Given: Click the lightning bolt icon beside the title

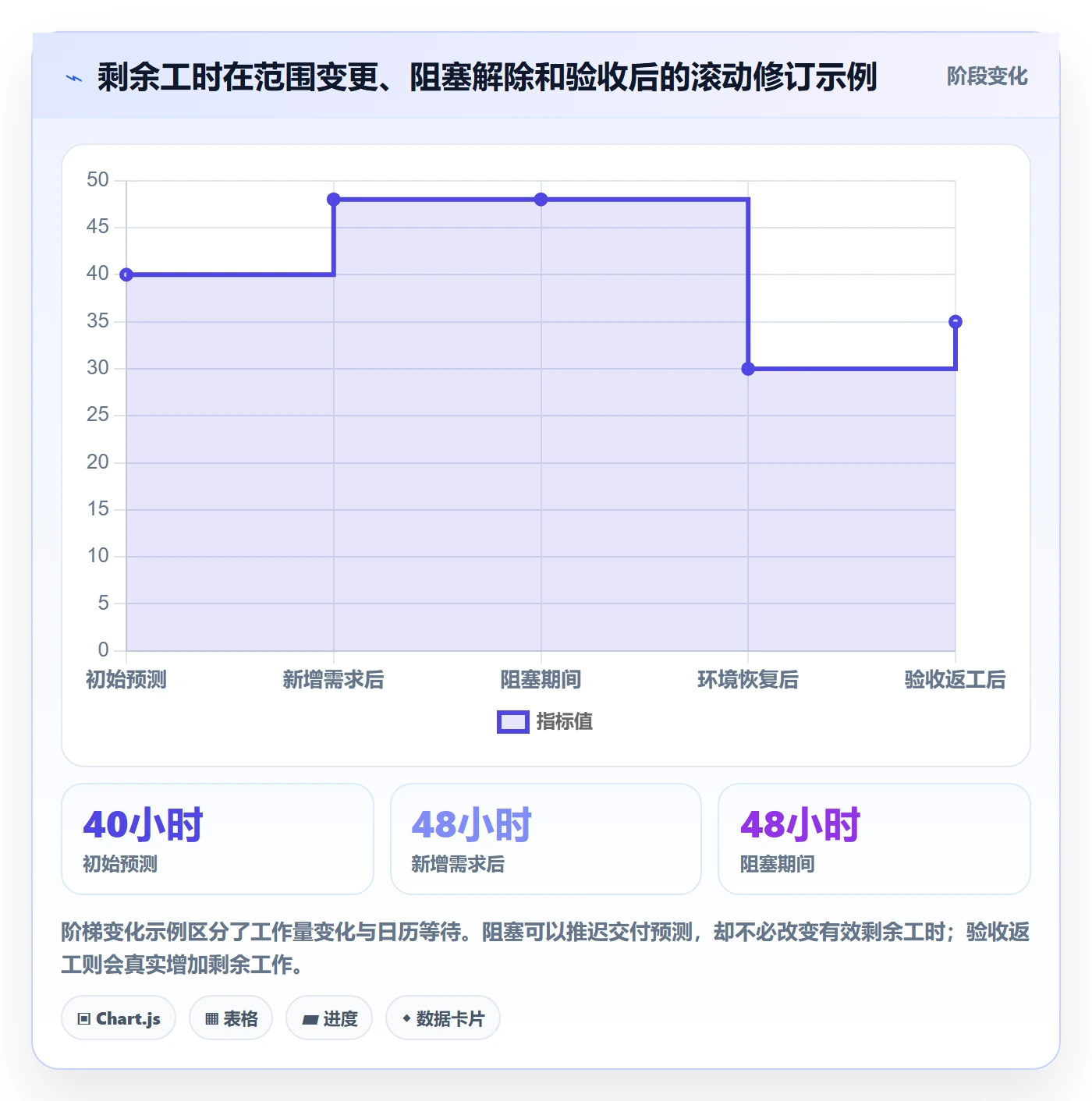Looking at the screenshot, I should 74,78.
